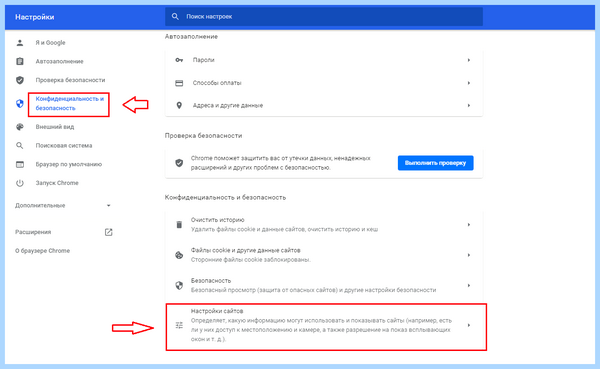The image size is (600, 369).
Task: Open the Настройки сайтов row chevron
Action: pos(469,325)
